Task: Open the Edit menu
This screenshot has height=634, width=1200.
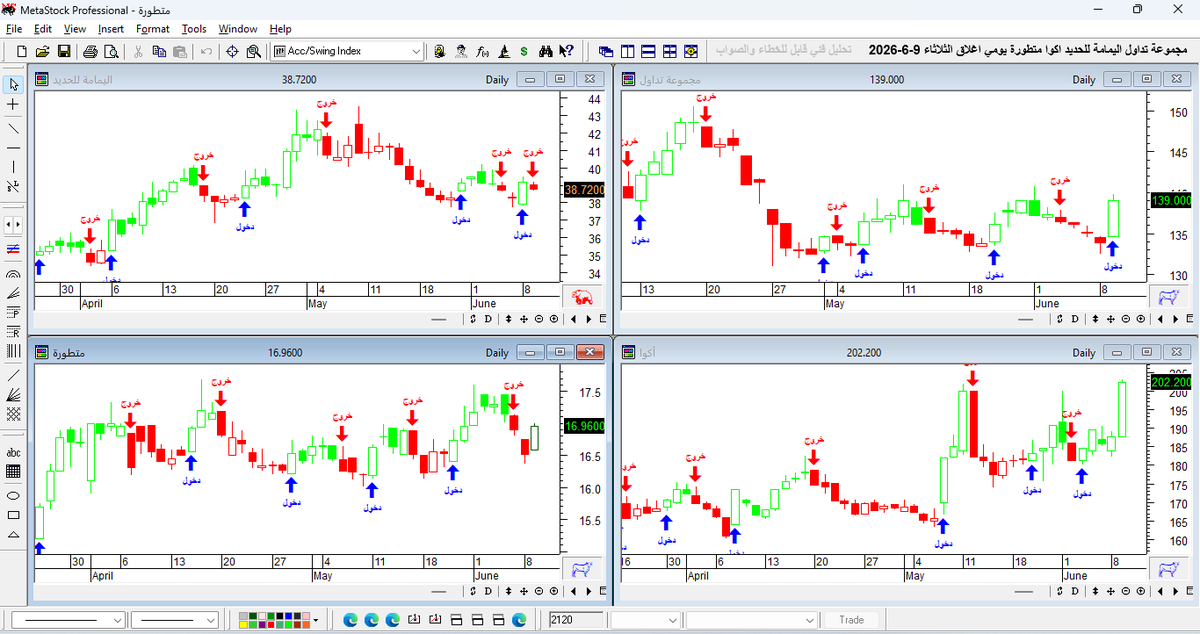Action: pos(44,29)
